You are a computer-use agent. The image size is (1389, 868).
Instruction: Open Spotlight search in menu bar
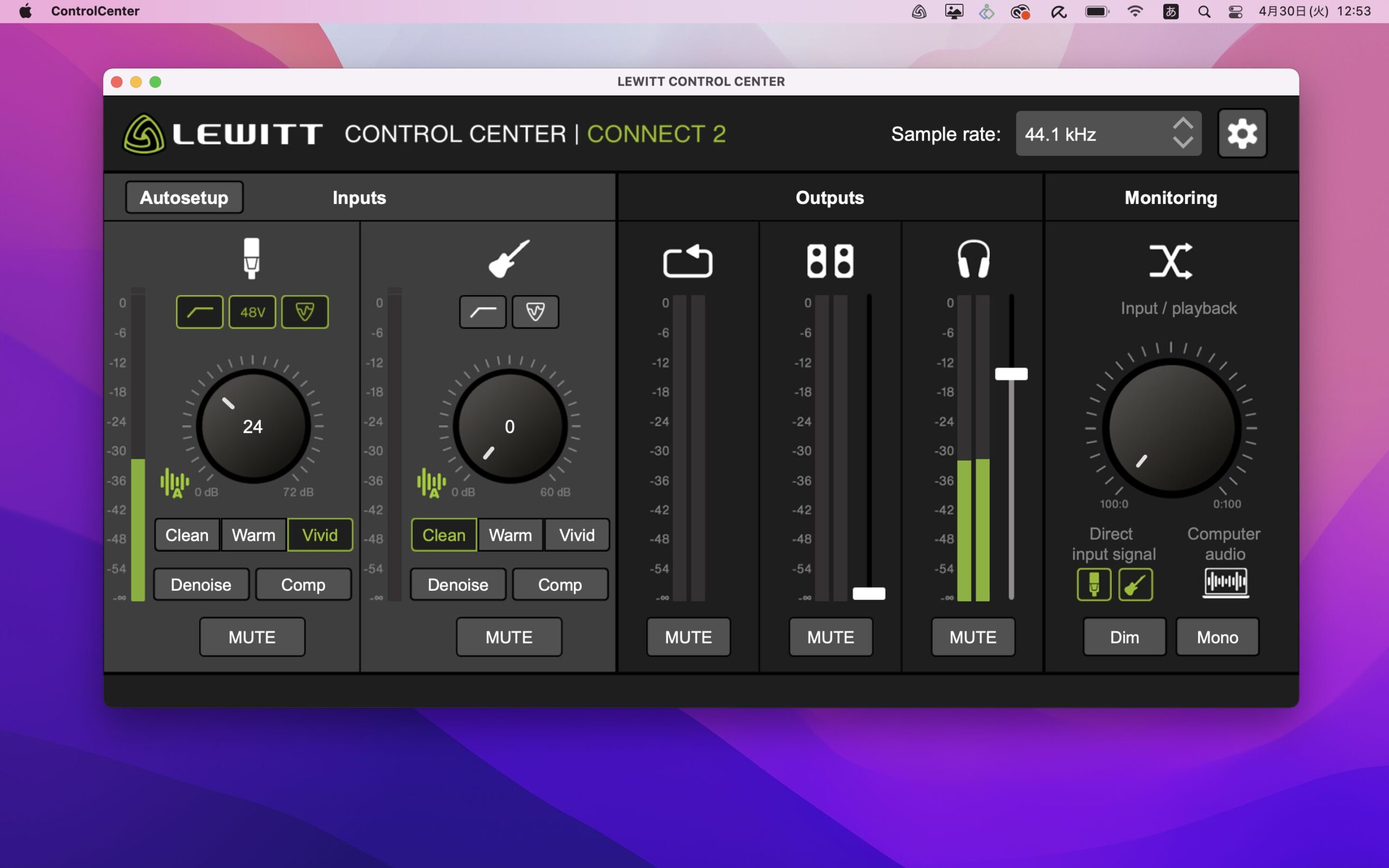[x=1204, y=11]
